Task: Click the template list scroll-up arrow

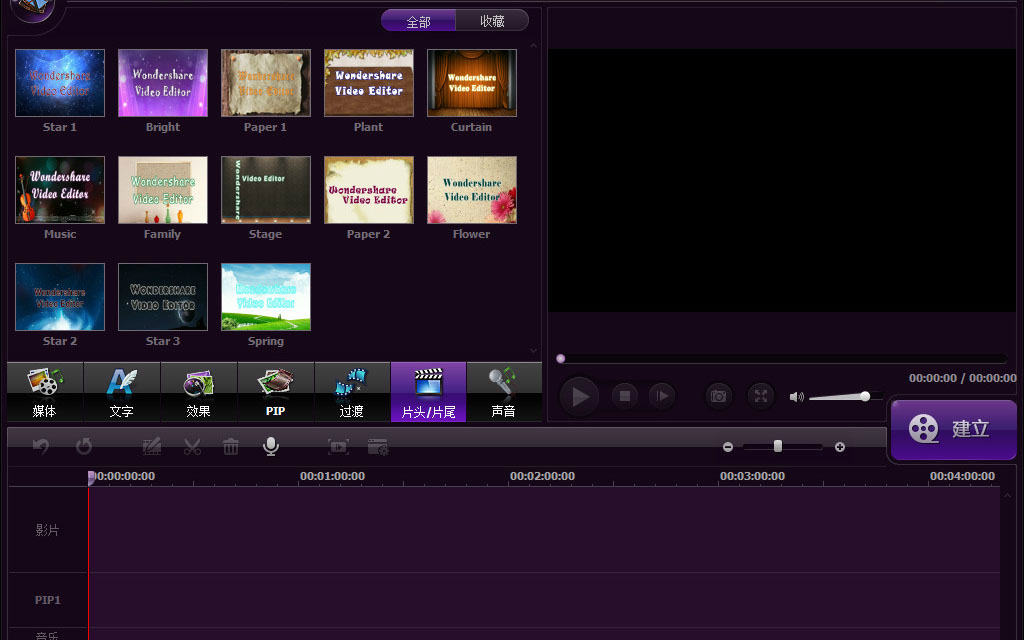Action: click(534, 46)
